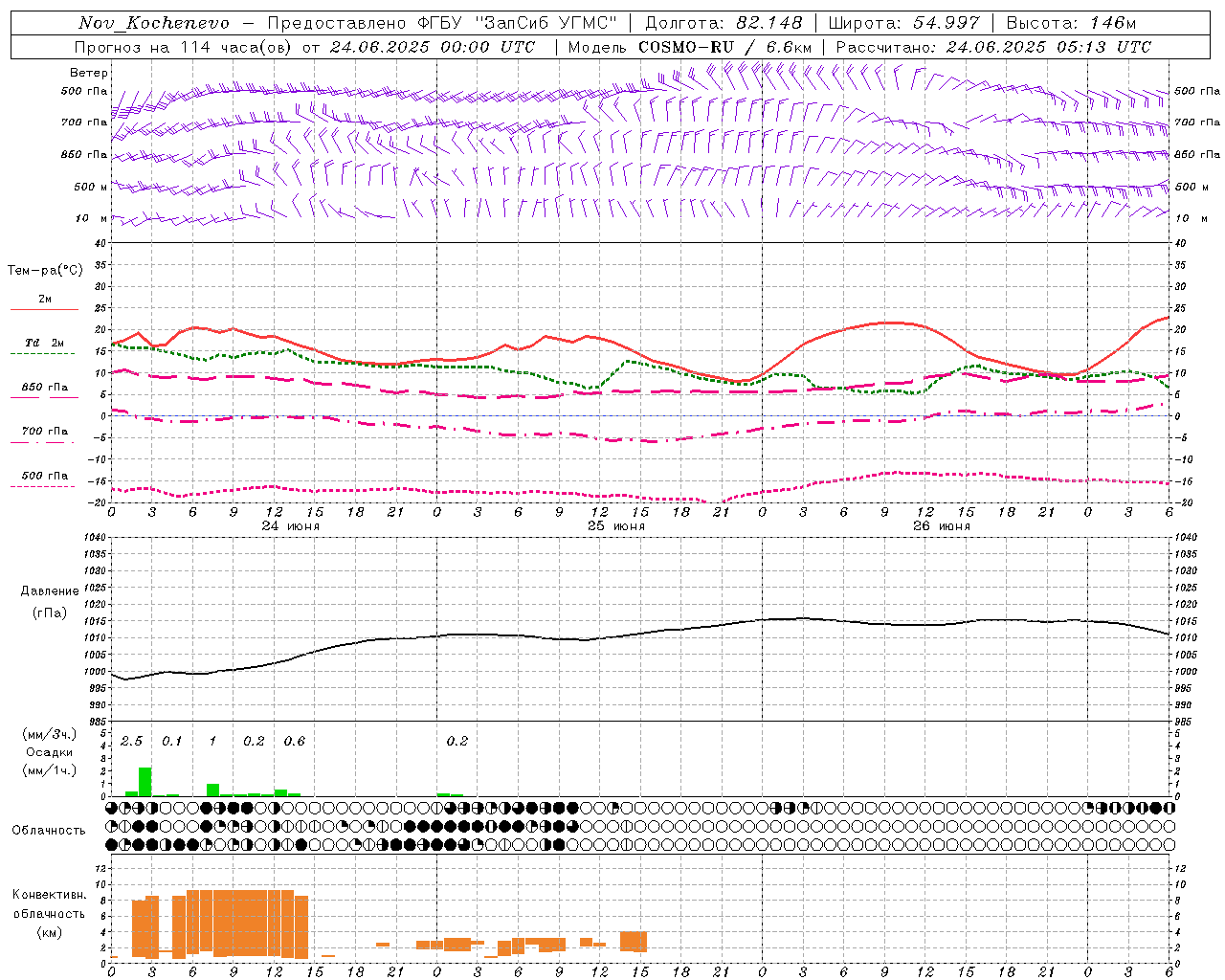Viewport: 1225px width, 980px height.
Task: Click the '24 июня' date label
Action: 291,526
